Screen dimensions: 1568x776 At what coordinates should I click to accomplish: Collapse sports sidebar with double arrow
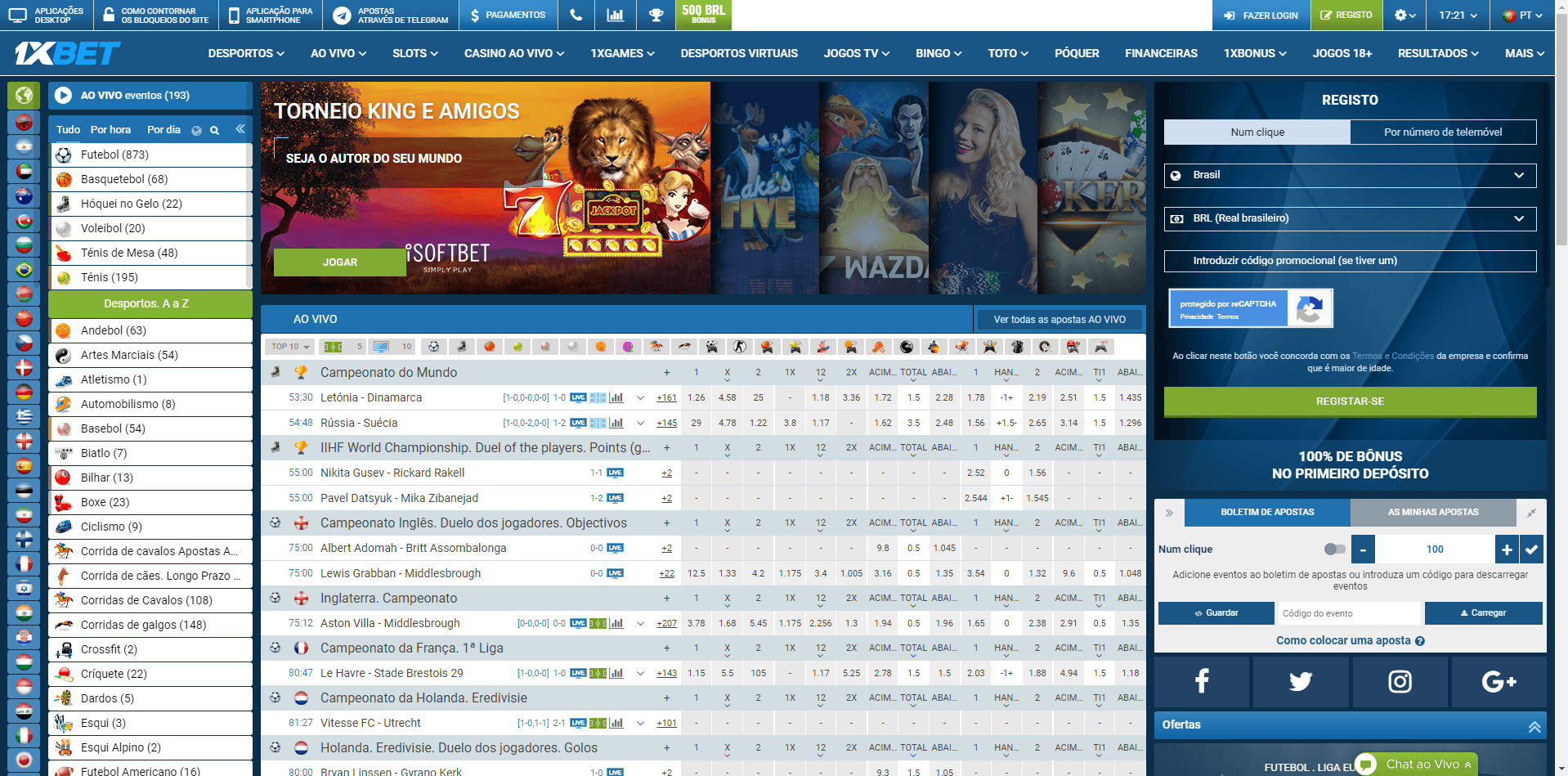tap(240, 129)
